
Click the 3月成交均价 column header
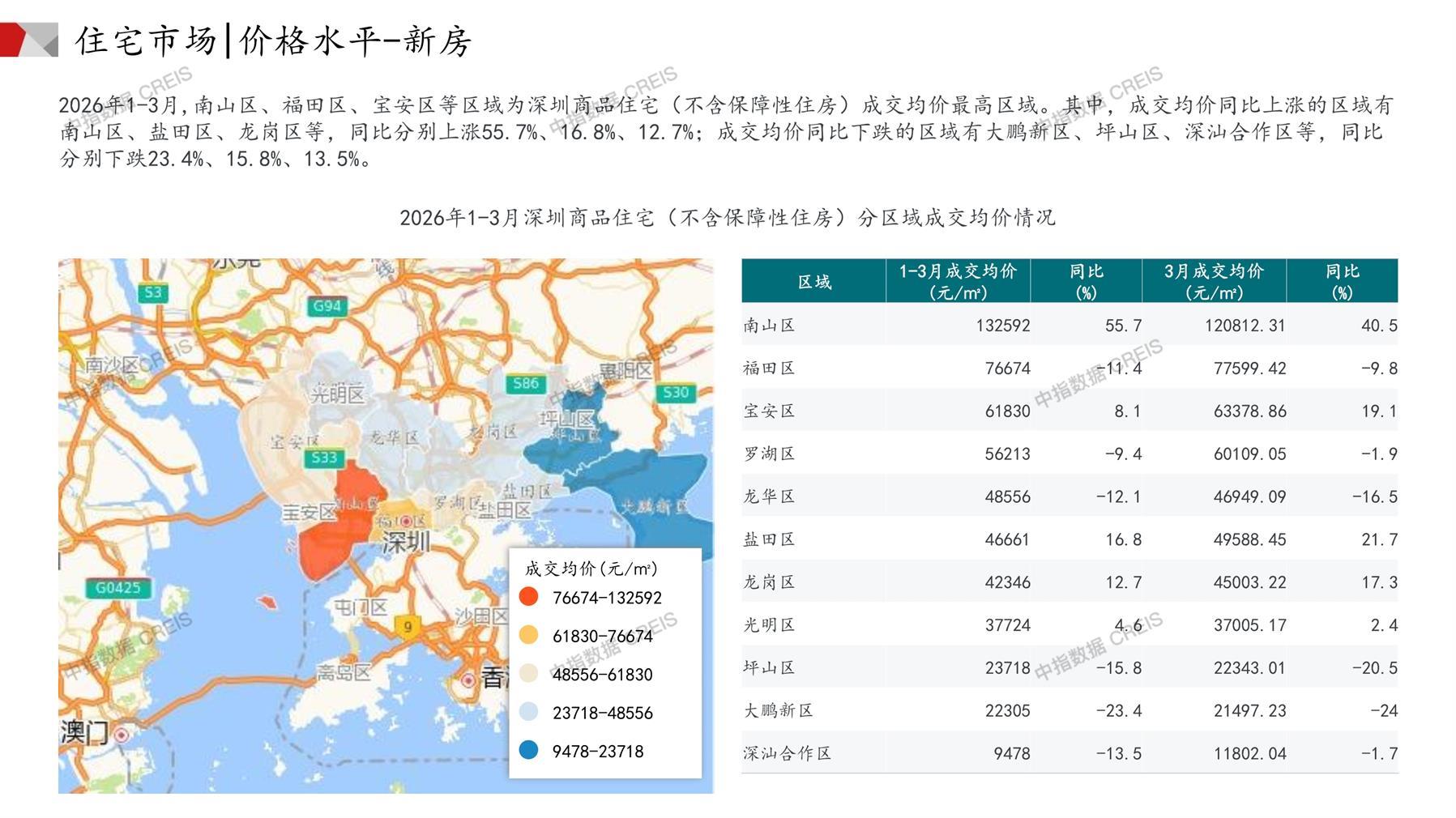coord(1213,281)
